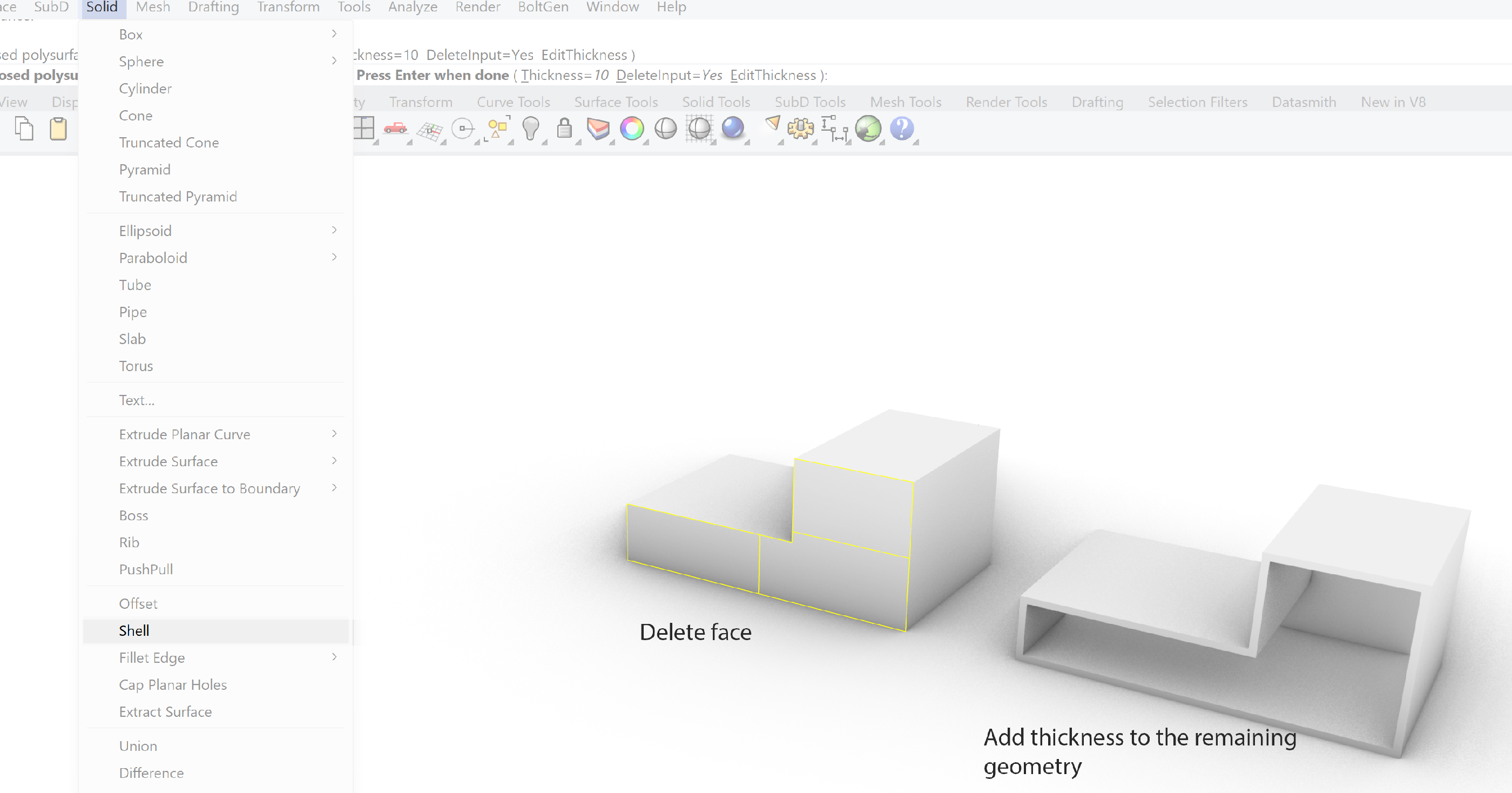Click the Paste clipboard icon
Image resolution: width=1512 pixels, height=793 pixels.
(x=58, y=129)
